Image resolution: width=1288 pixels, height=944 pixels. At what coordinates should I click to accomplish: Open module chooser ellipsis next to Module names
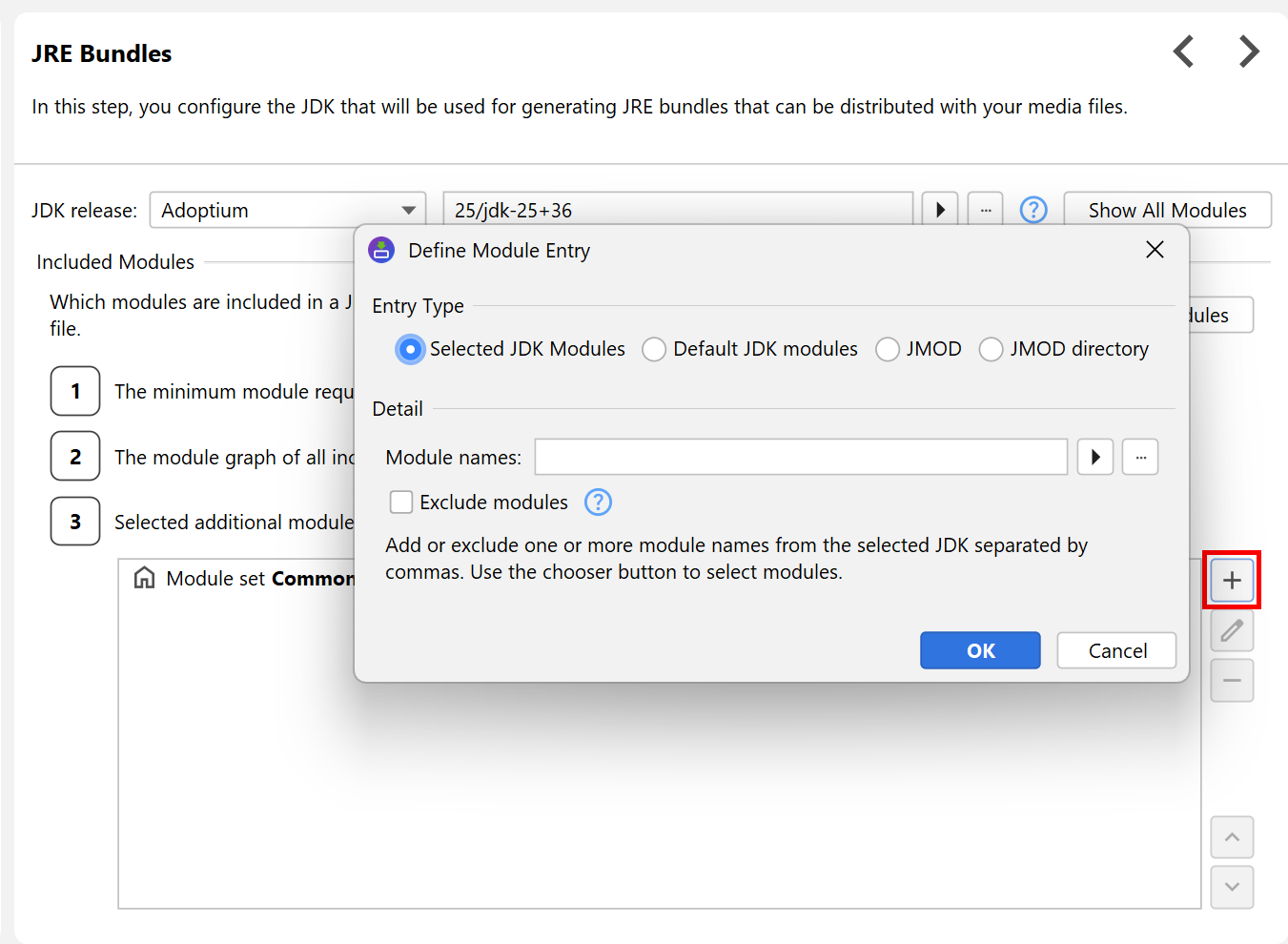pos(1140,458)
